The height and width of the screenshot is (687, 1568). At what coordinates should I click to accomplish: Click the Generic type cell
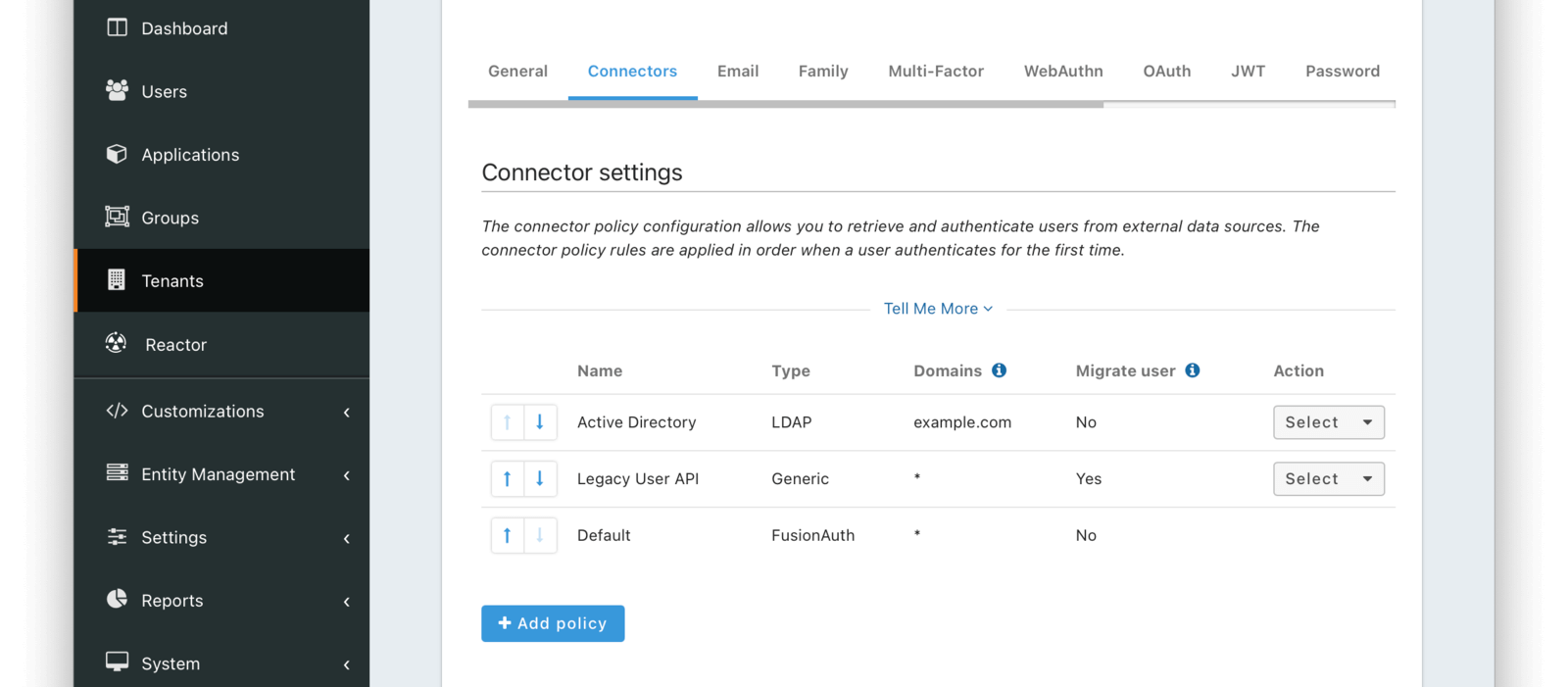point(800,479)
